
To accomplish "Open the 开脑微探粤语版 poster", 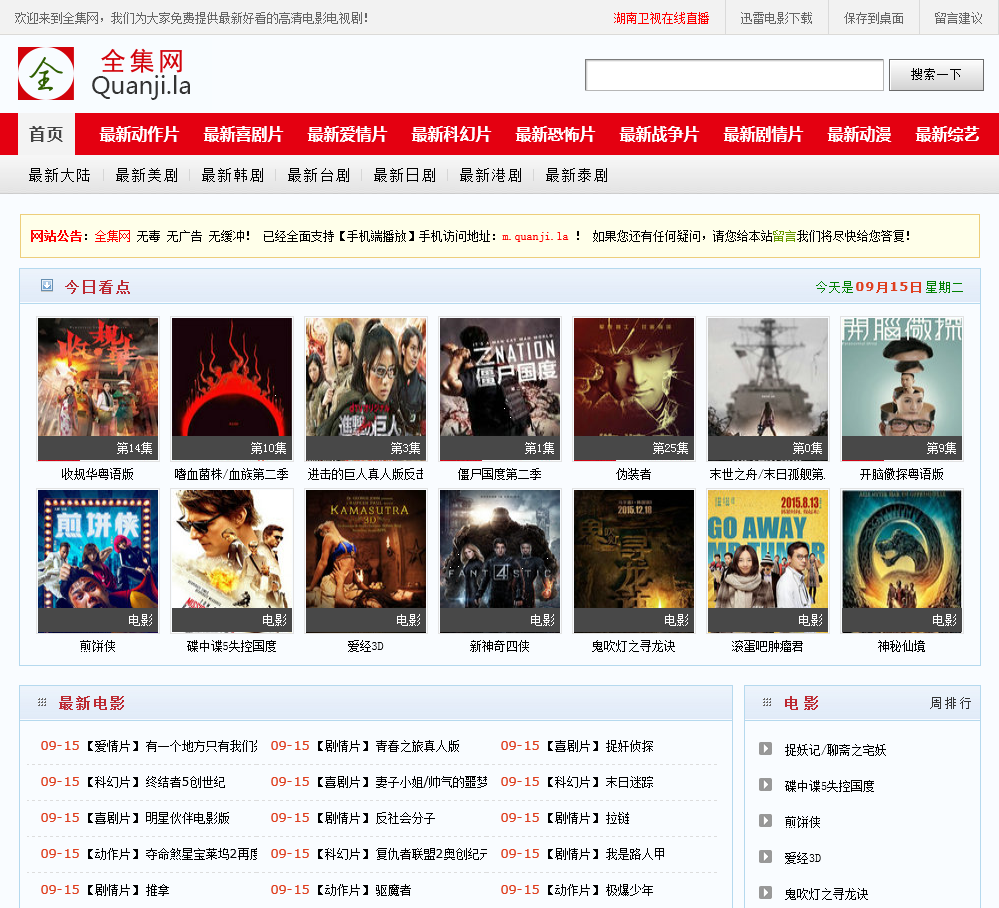I will tap(902, 389).
